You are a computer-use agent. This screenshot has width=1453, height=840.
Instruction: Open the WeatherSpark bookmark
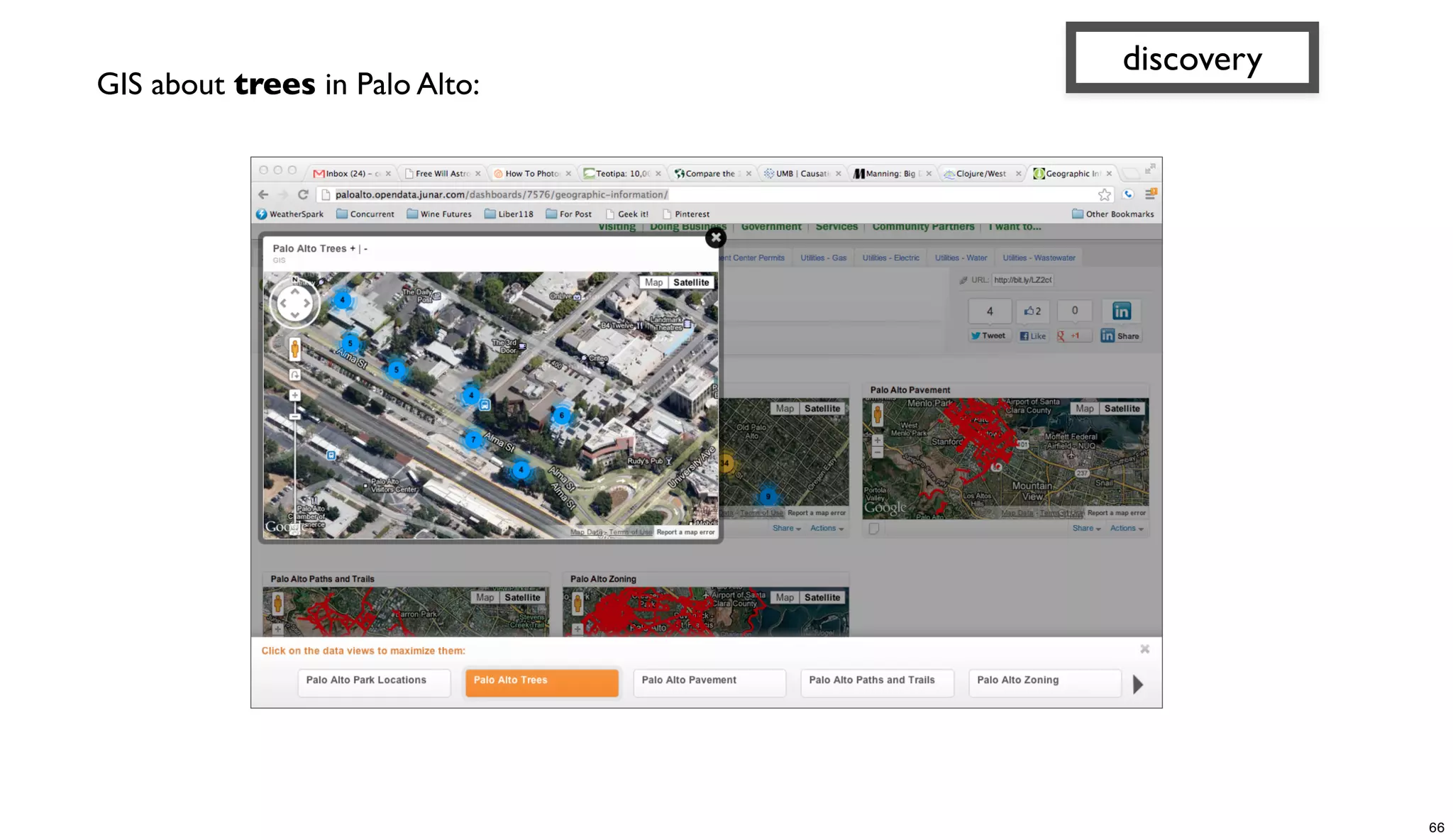[x=289, y=214]
